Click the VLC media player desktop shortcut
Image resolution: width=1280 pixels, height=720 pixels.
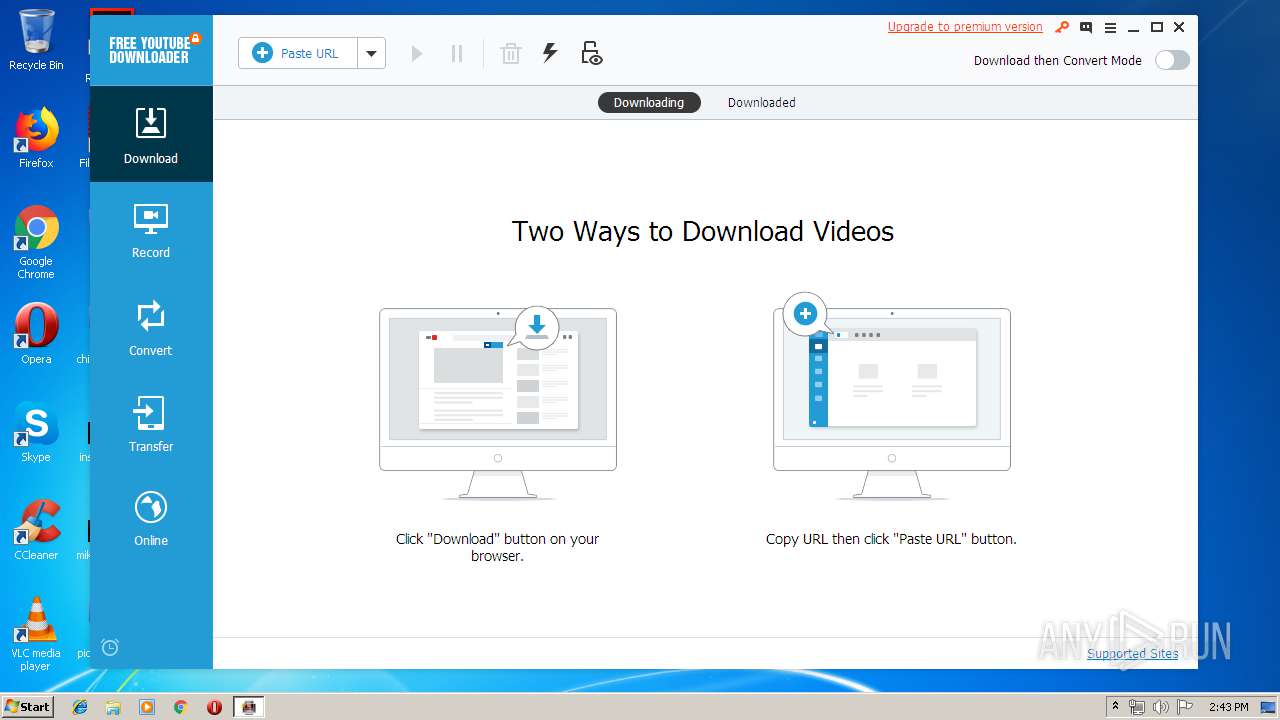pos(36,634)
